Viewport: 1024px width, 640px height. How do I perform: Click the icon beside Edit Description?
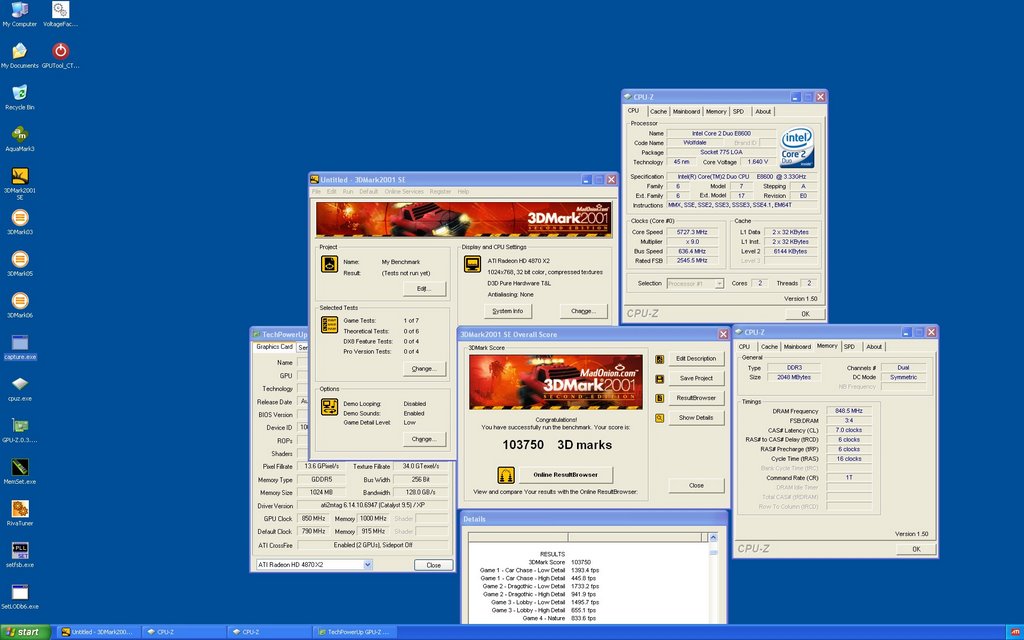coord(660,359)
